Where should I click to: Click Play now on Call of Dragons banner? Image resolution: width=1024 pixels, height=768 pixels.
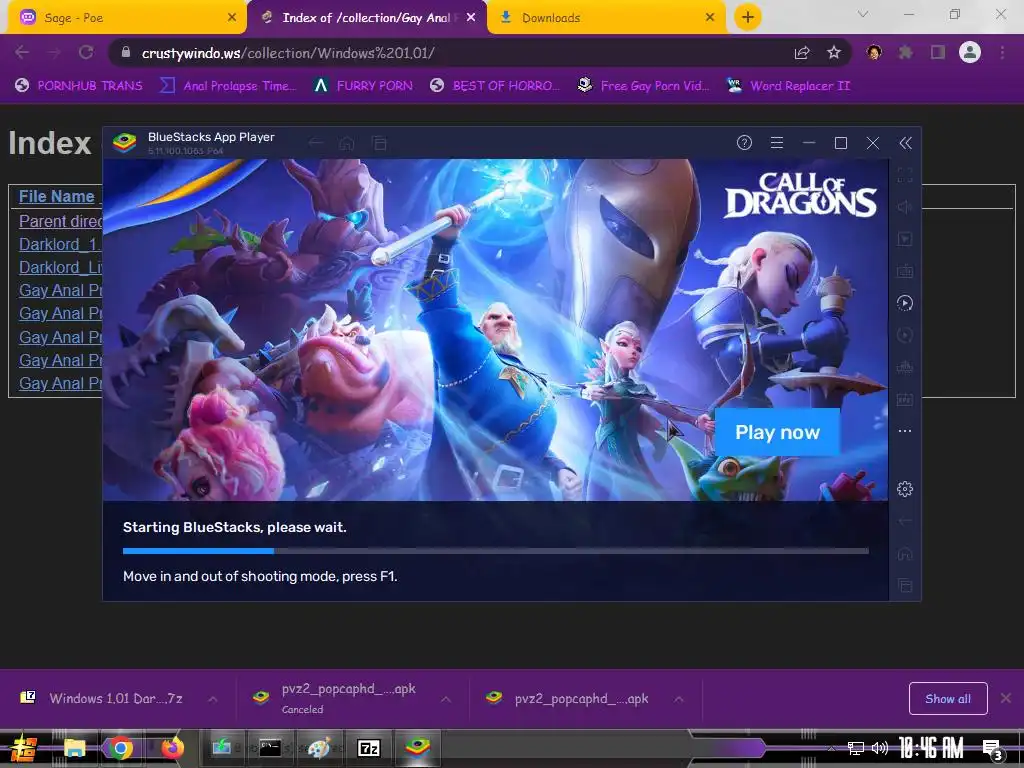tap(777, 432)
